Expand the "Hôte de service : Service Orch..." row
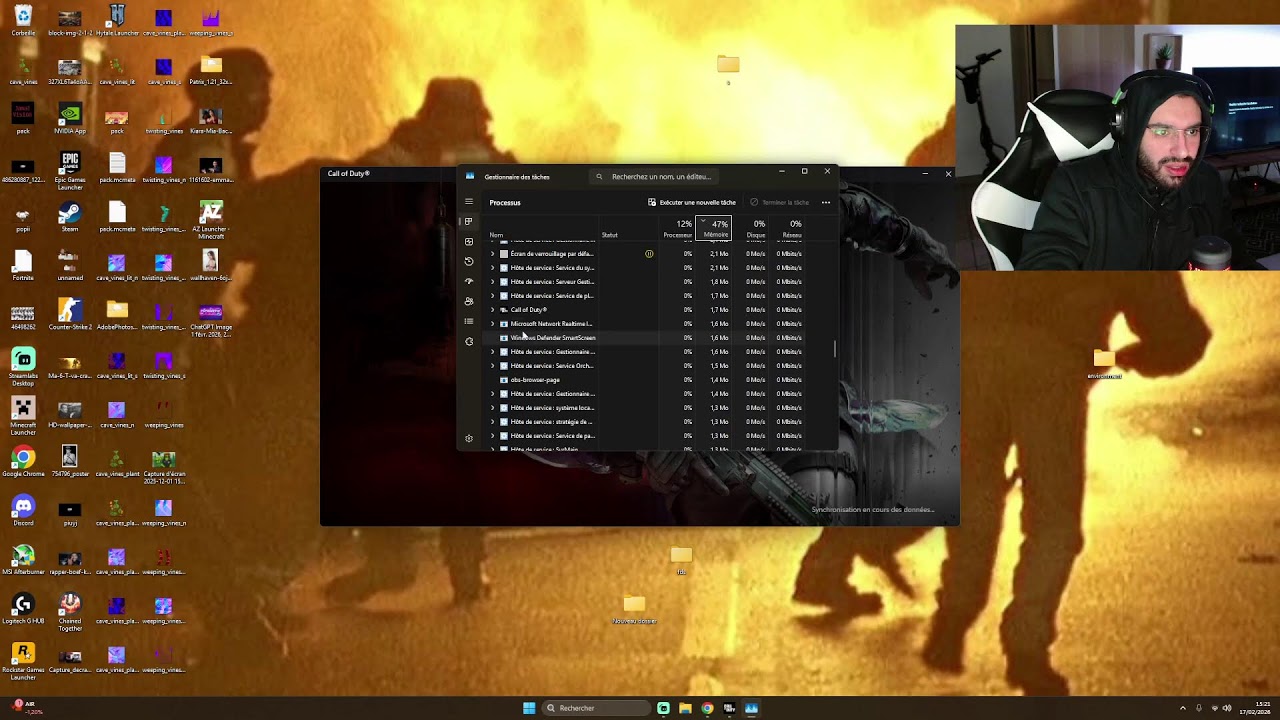 492,366
